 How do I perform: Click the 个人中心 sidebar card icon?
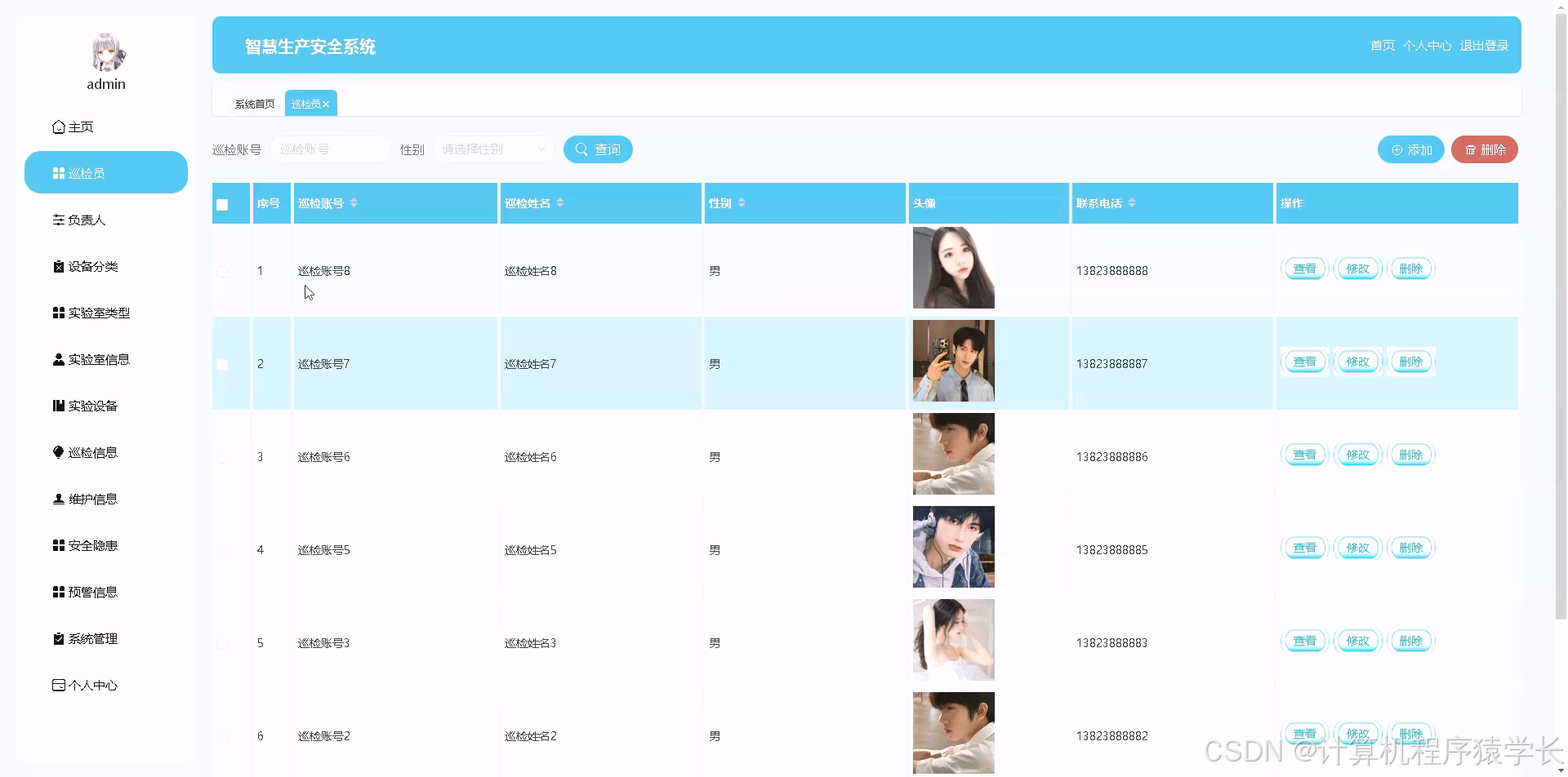tap(58, 685)
